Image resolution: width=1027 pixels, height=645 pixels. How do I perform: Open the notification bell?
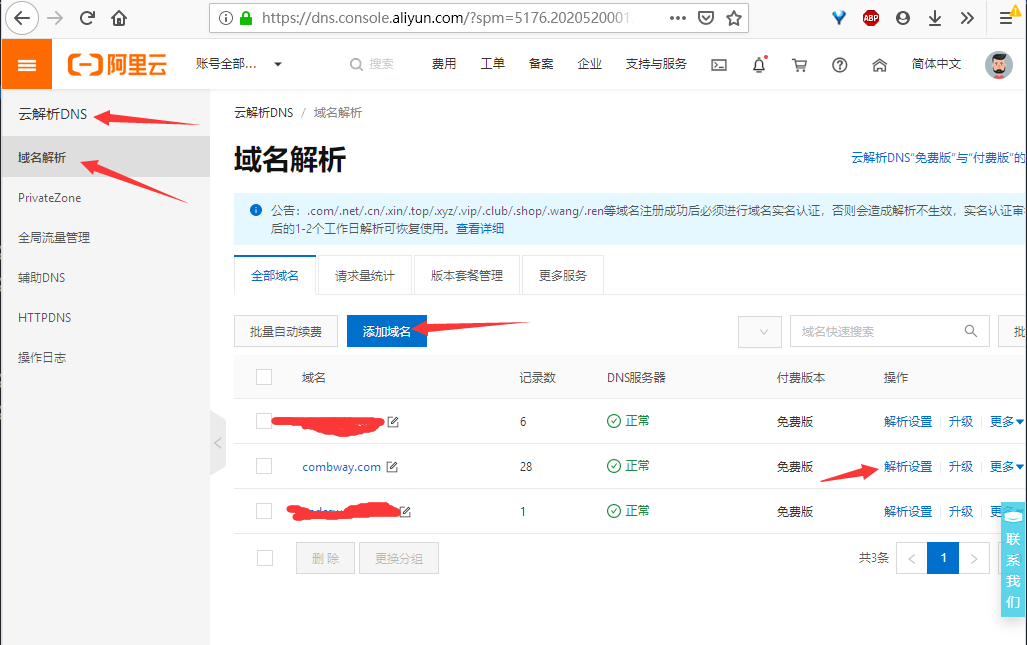(759, 65)
